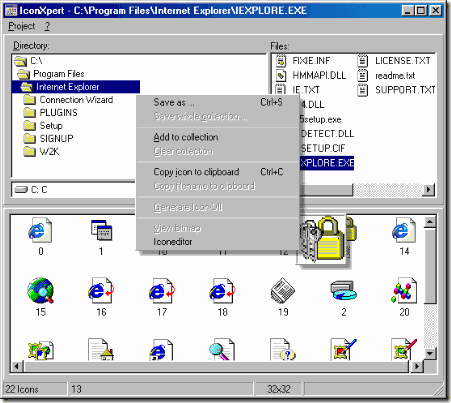The image size is (451, 403).
Task: Select the Internet Explorer folder
Action: pyautogui.click(x=76, y=87)
